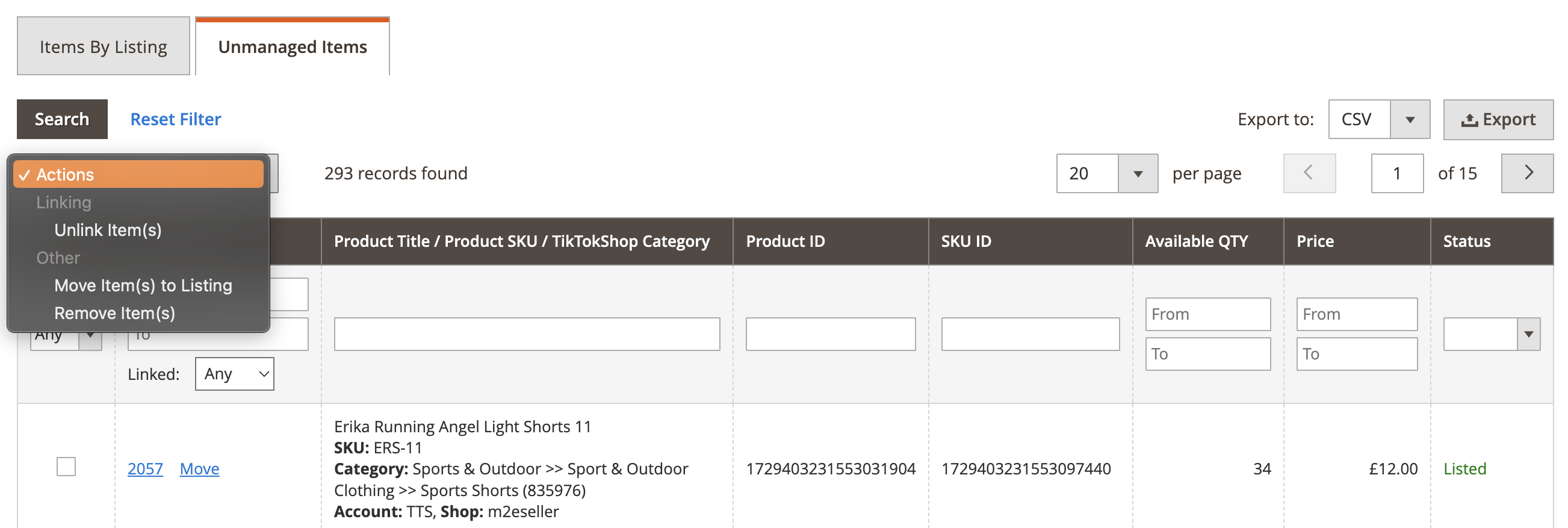Viewport: 1568px width, 528px height.
Task: Click the Export button
Action: pyautogui.click(x=1498, y=120)
